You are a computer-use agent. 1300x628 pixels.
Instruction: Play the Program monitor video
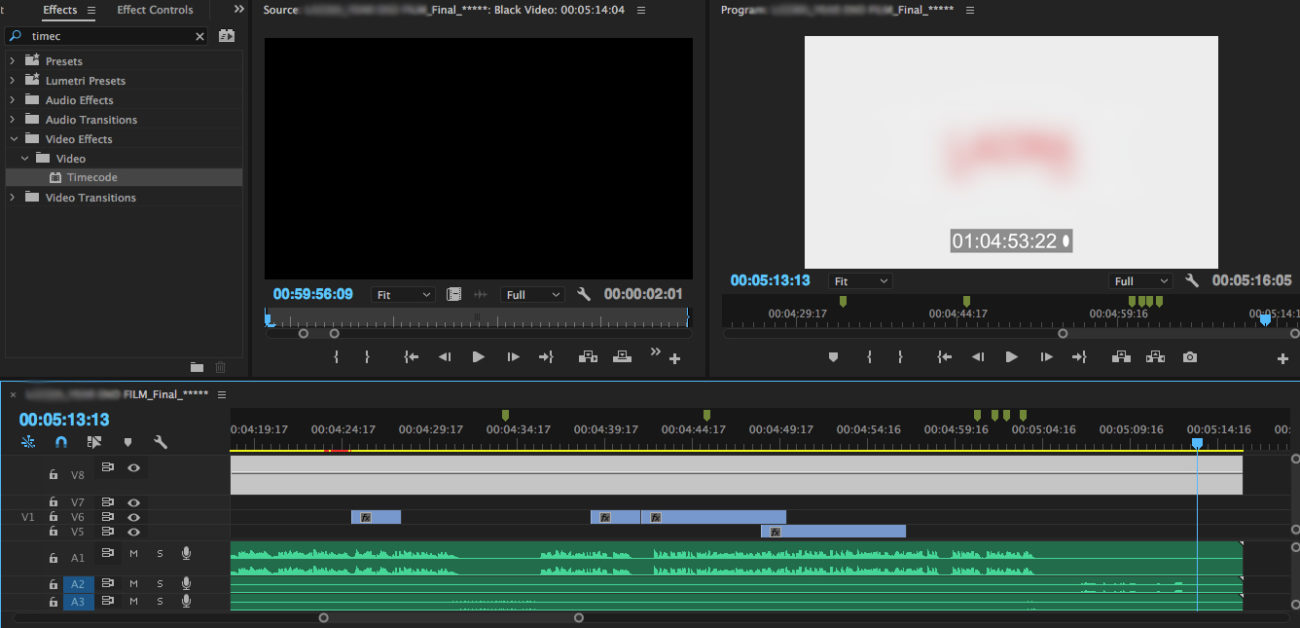point(1011,357)
